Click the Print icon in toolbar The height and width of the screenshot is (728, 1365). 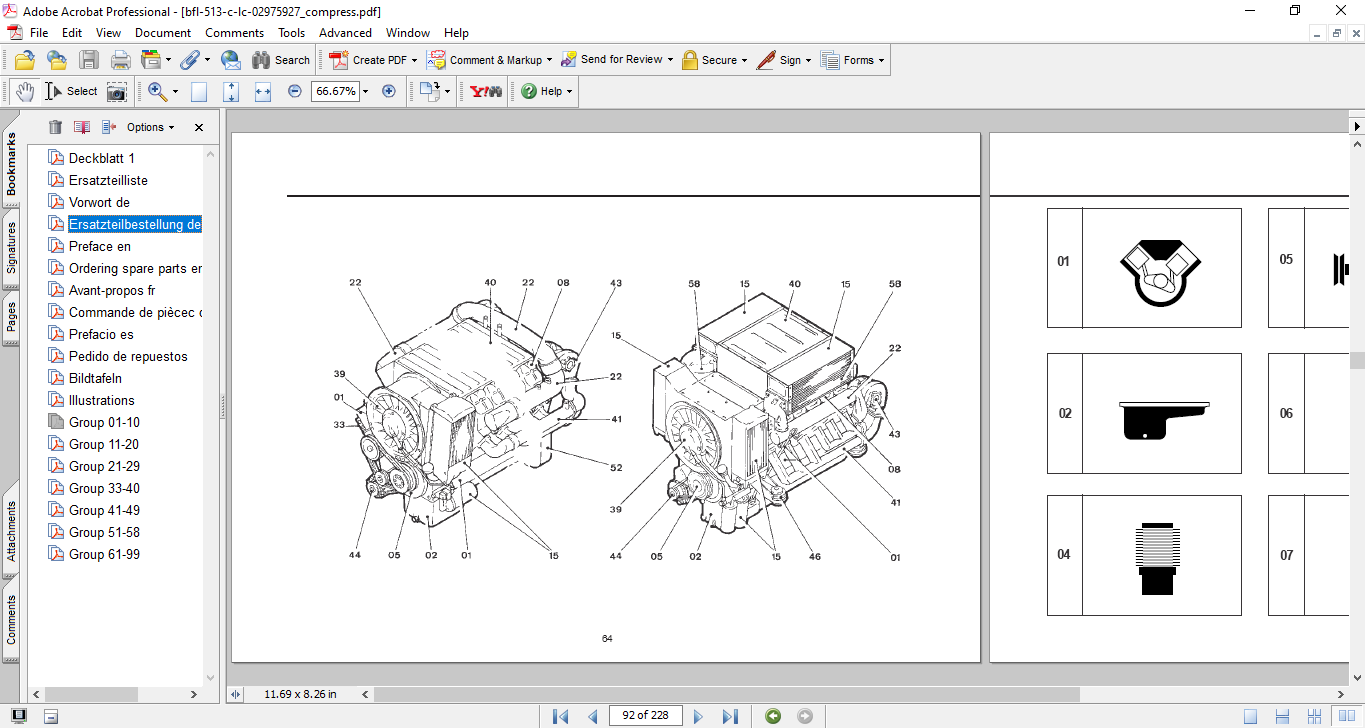(120, 60)
